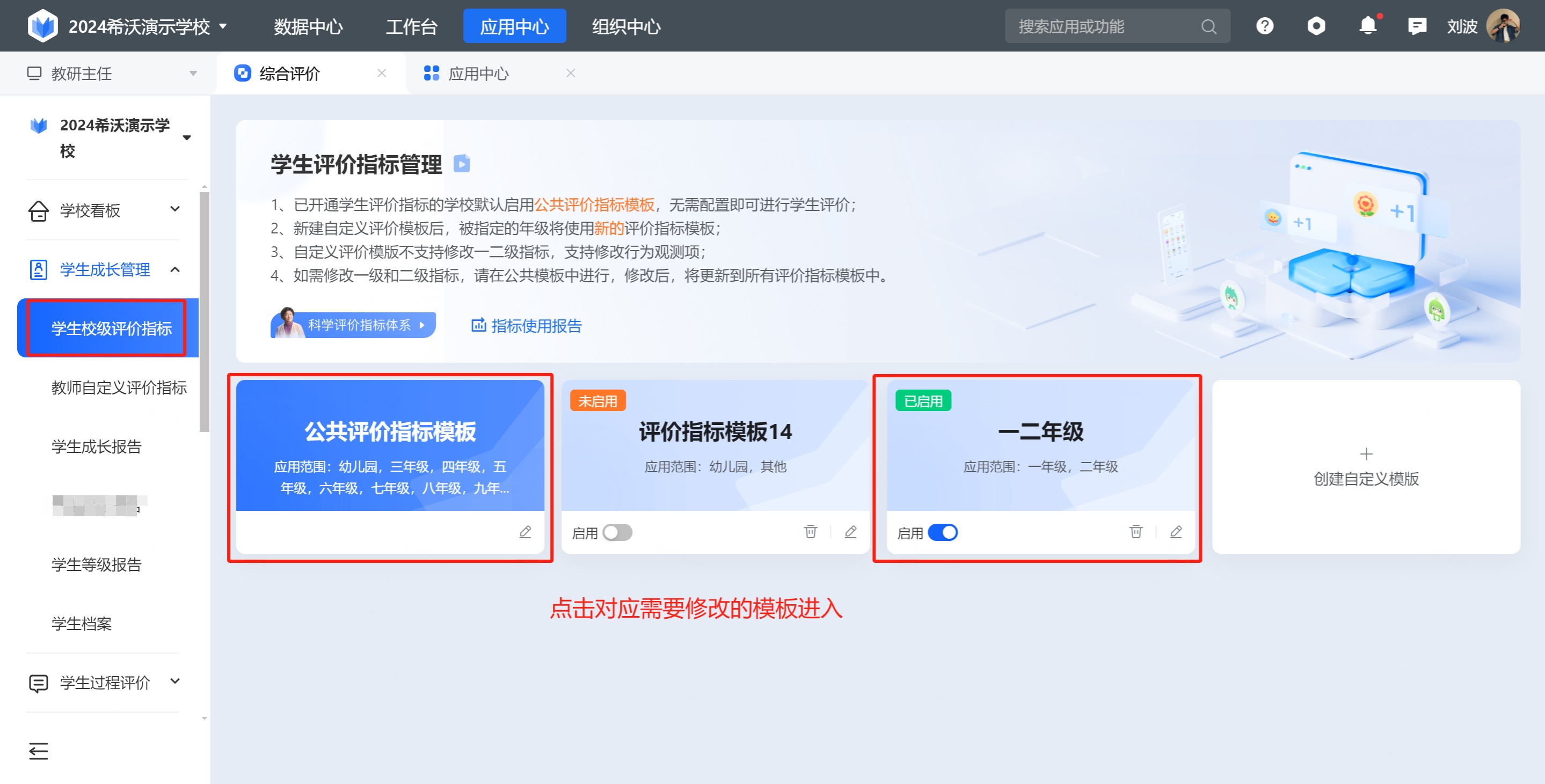Enable the 评价指标模板14 toggle switch

tap(617, 532)
